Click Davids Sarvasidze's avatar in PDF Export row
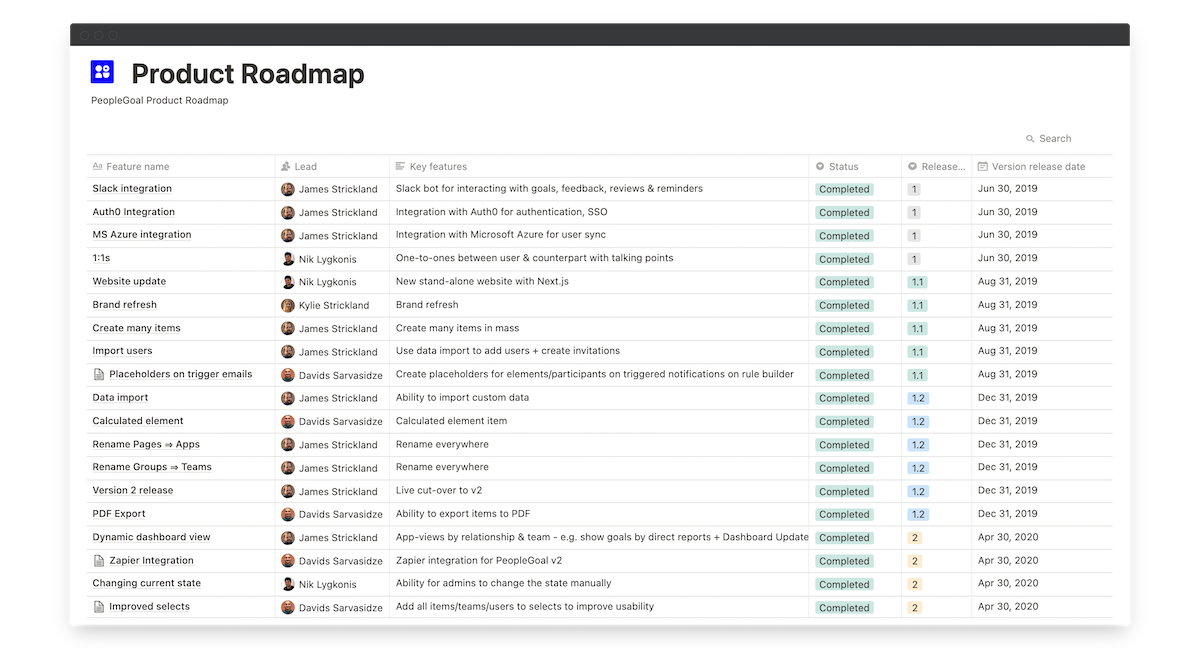1200x648 pixels. [288, 514]
